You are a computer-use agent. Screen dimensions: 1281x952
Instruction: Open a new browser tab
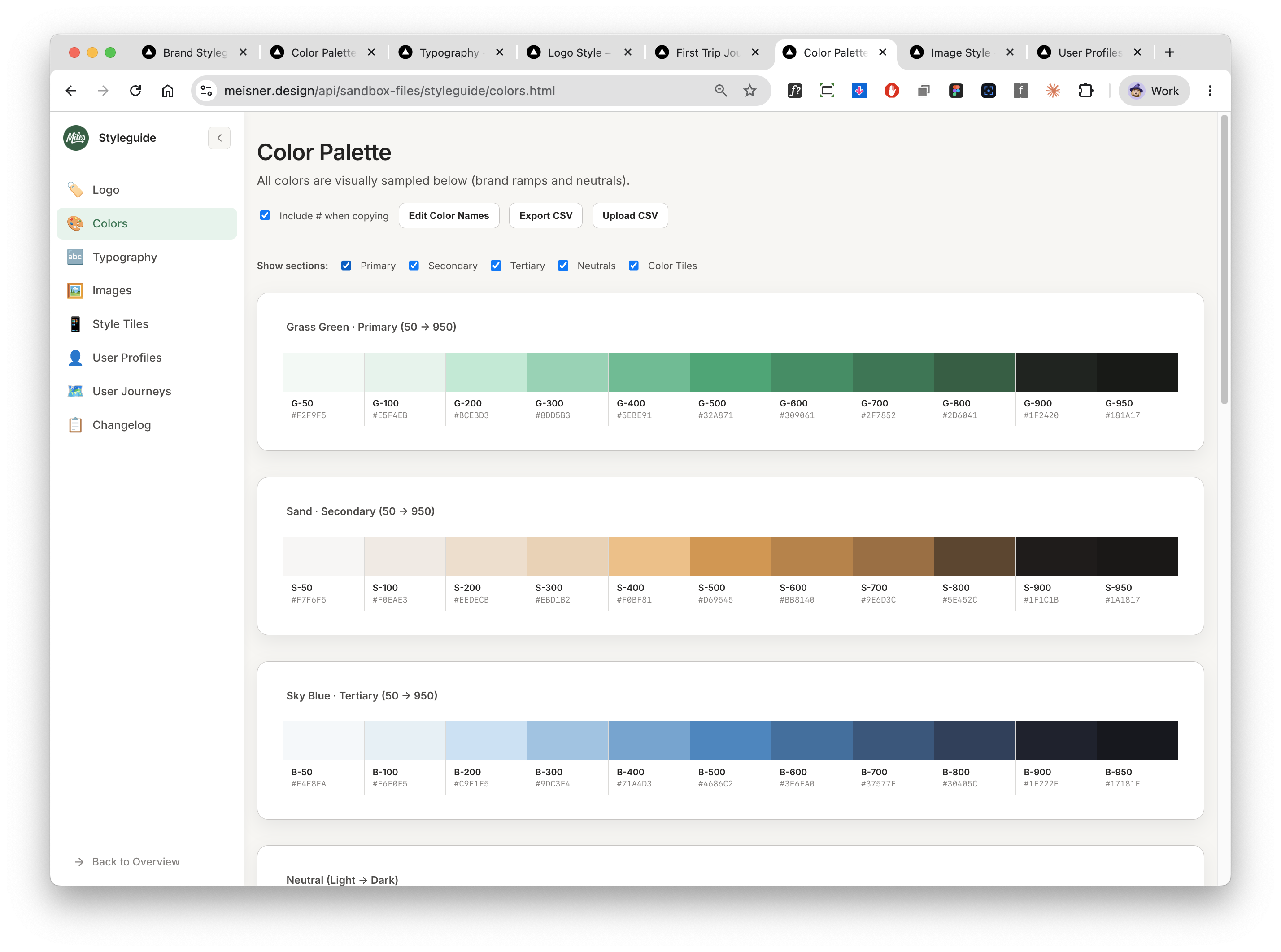(1169, 52)
